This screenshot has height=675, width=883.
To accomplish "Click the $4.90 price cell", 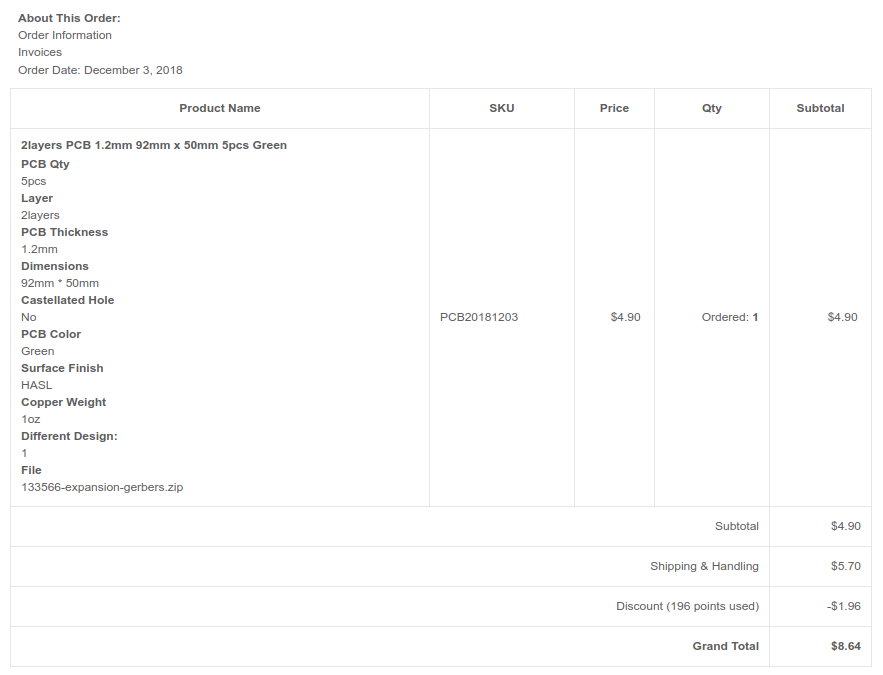I will click(x=626, y=317).
